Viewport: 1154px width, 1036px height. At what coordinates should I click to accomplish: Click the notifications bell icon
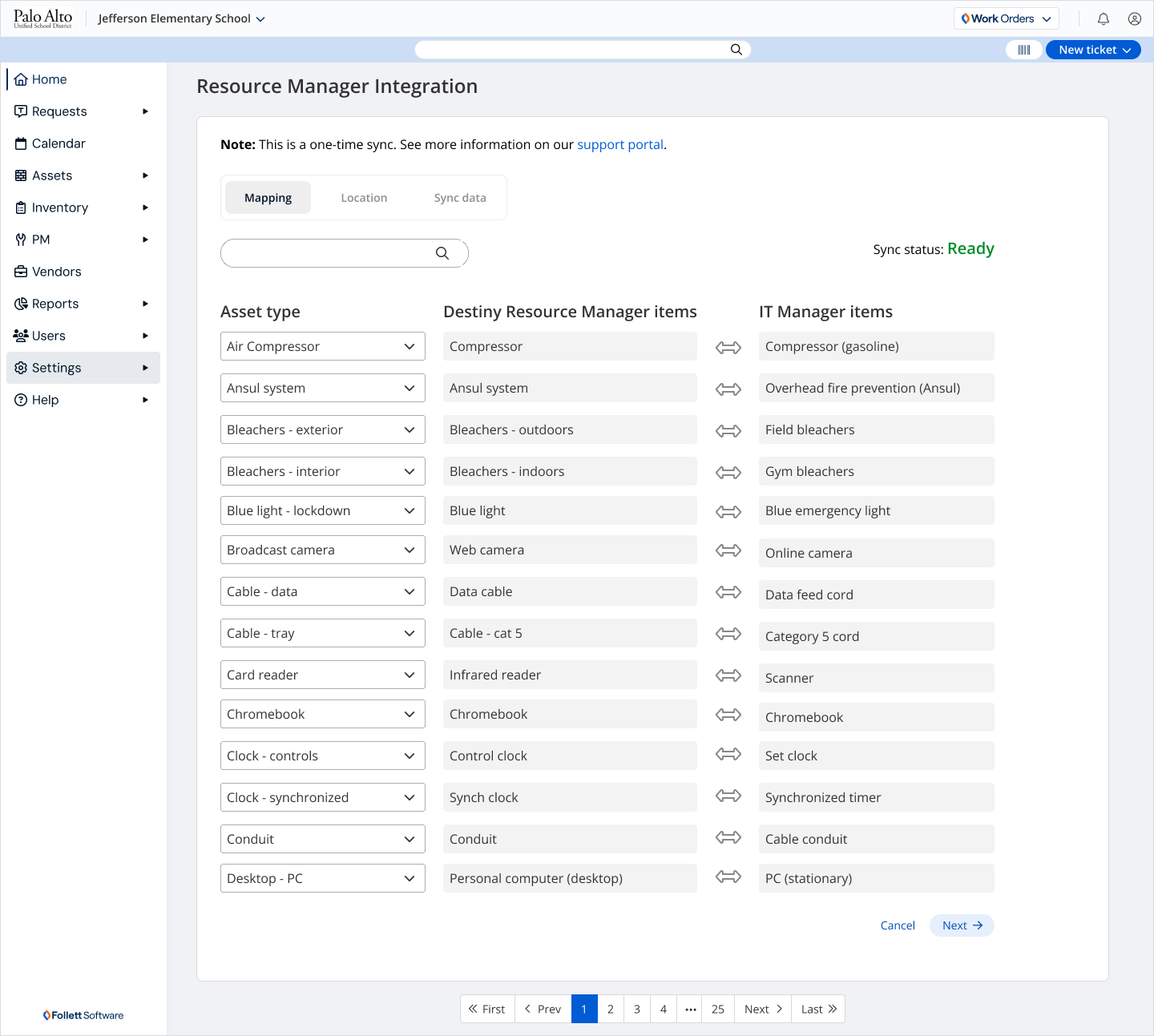coord(1103,18)
